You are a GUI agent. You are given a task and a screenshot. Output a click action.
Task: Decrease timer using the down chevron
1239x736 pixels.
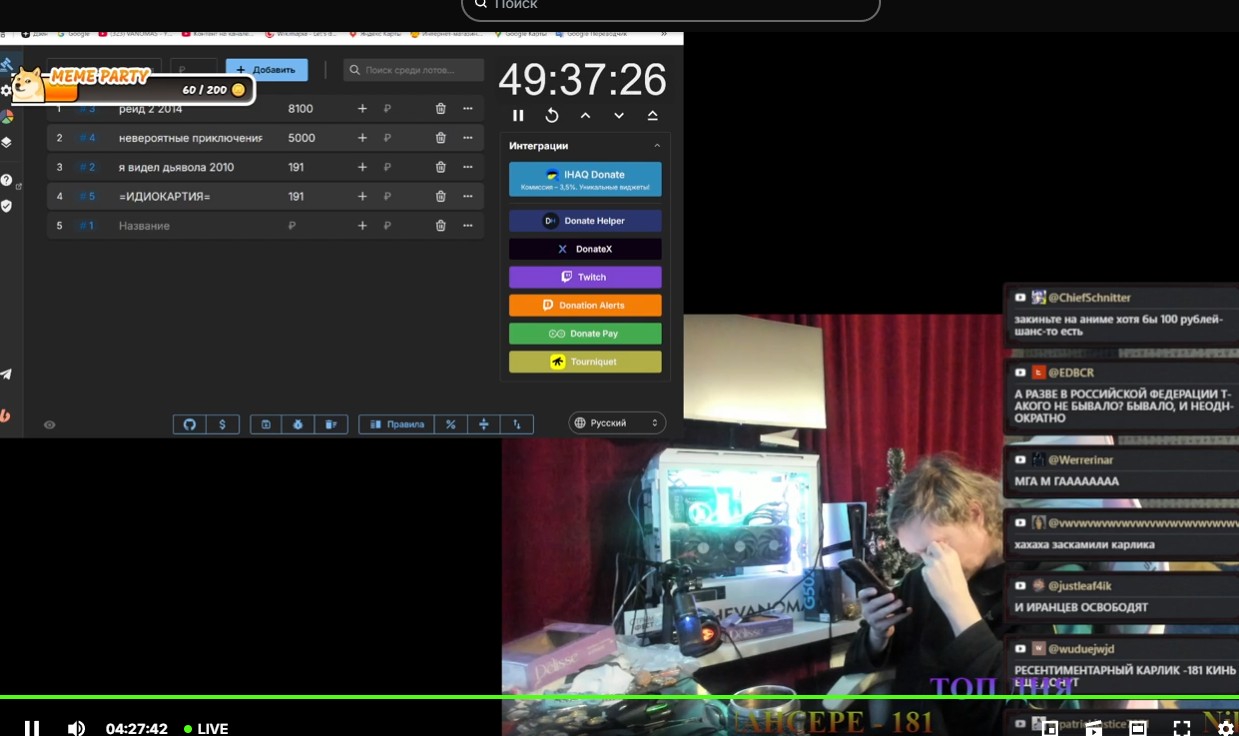[x=619, y=116]
